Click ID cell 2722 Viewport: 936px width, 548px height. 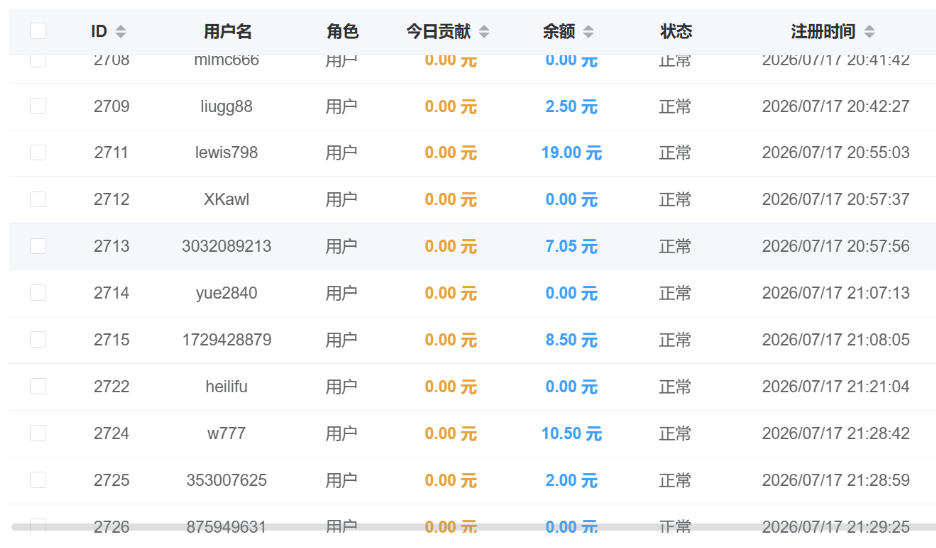point(112,386)
